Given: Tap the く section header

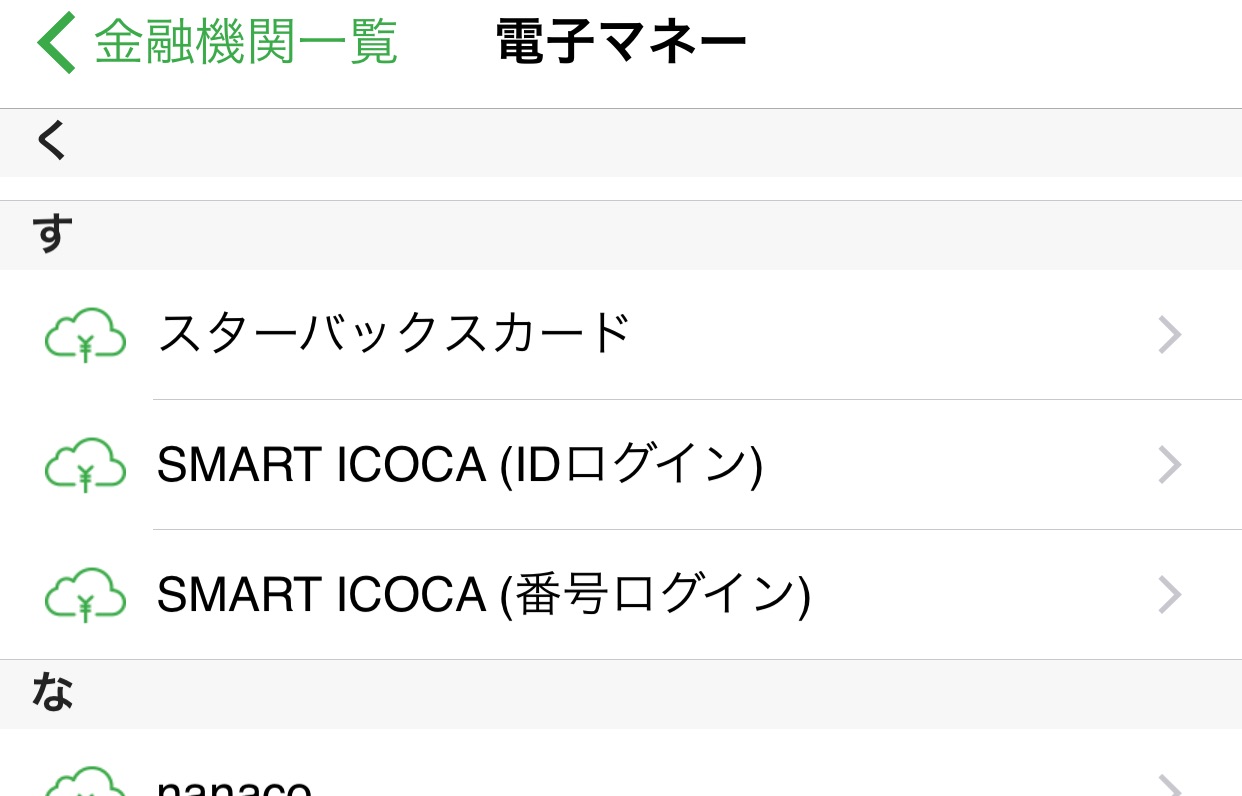Looking at the screenshot, I should coord(621,143).
